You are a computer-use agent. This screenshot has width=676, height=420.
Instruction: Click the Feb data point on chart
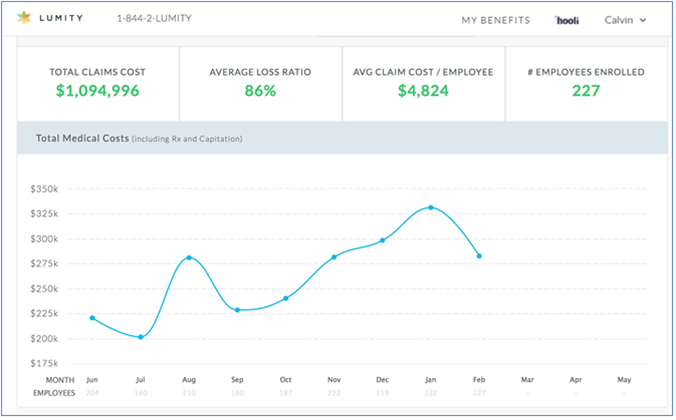click(479, 256)
